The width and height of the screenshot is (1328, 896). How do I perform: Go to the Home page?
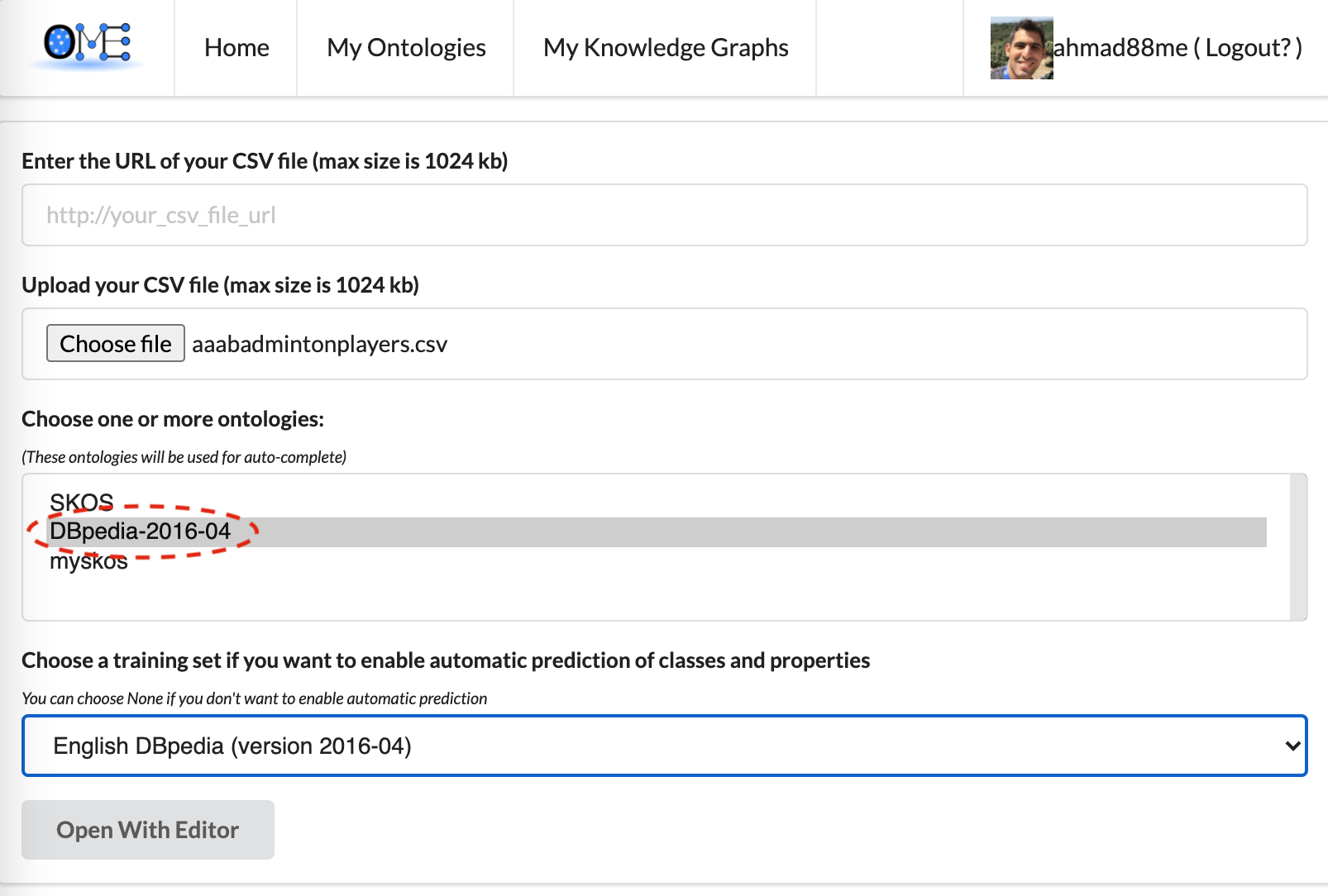point(236,48)
